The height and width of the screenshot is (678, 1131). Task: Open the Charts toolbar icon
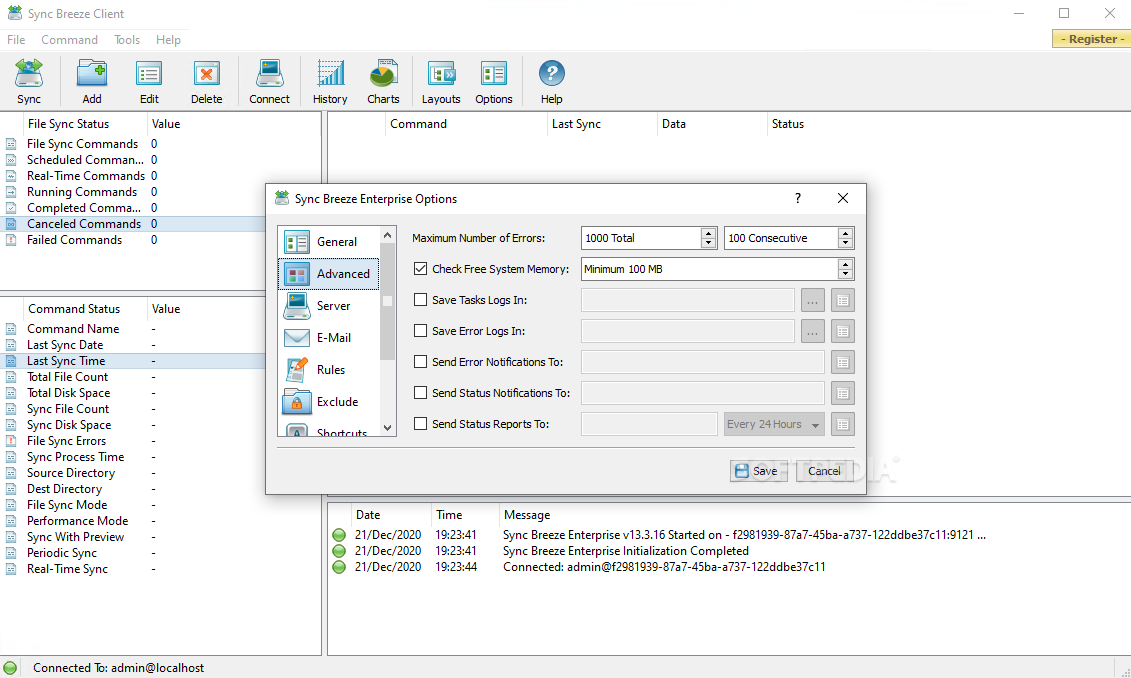coord(383,82)
